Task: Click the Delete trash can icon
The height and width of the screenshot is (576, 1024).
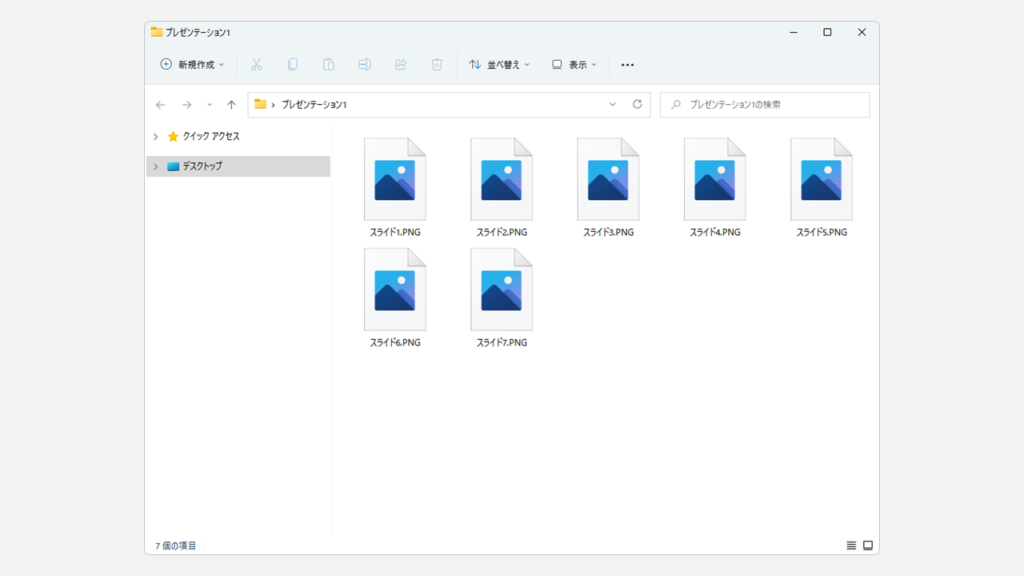Action: click(437, 64)
